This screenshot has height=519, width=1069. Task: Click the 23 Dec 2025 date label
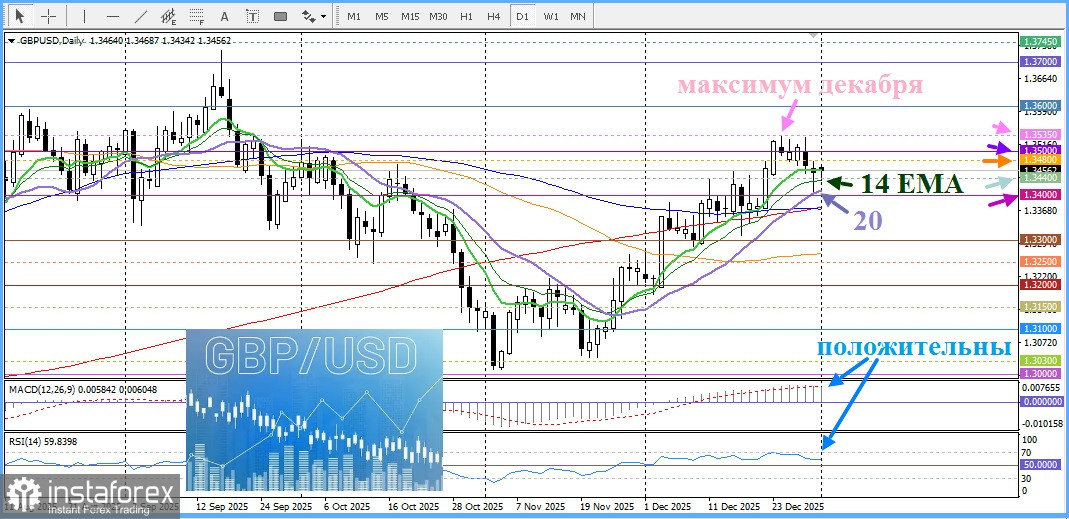(798, 507)
